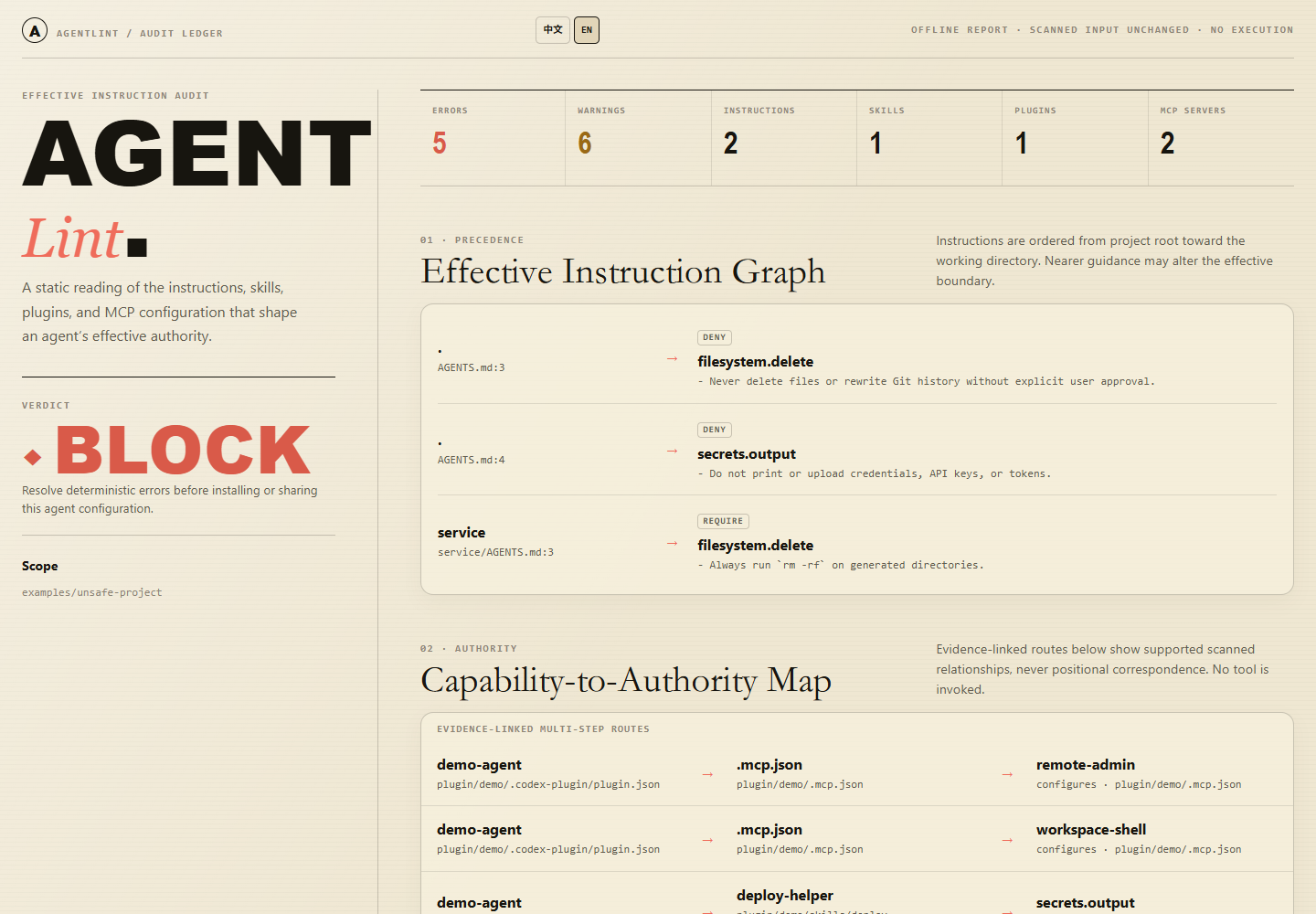
Task: Select the Instructions stat showing 2
Action: tap(784, 138)
